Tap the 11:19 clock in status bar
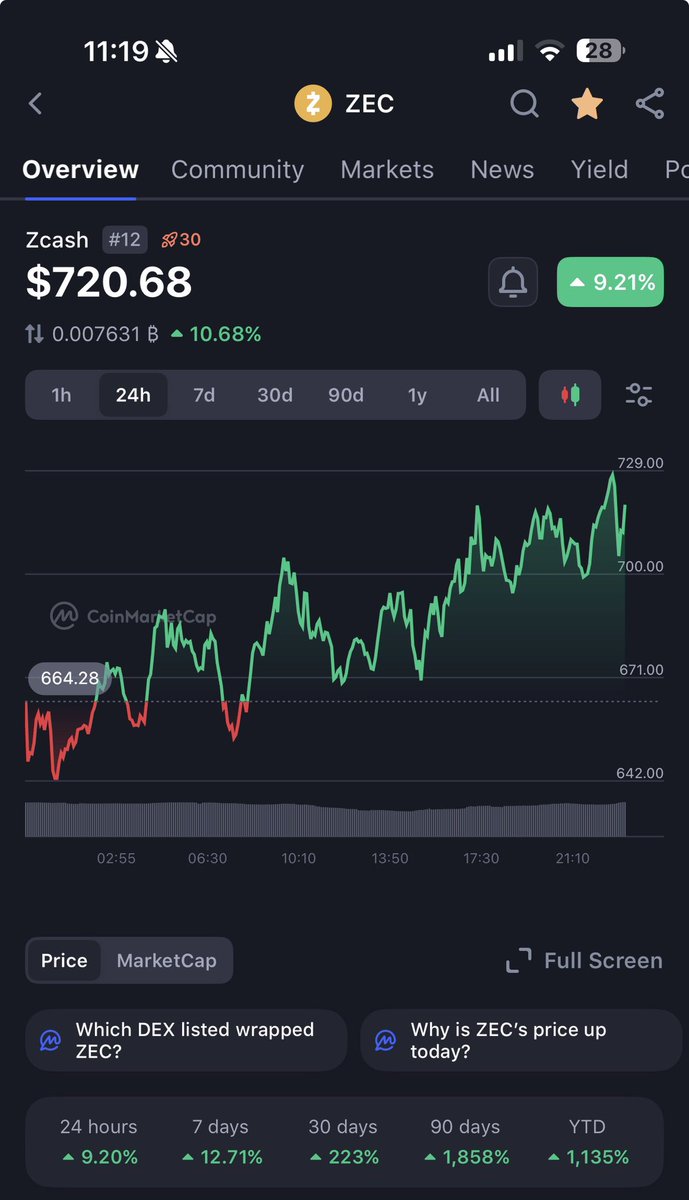Screen dimensions: 689x1200 (115, 51)
